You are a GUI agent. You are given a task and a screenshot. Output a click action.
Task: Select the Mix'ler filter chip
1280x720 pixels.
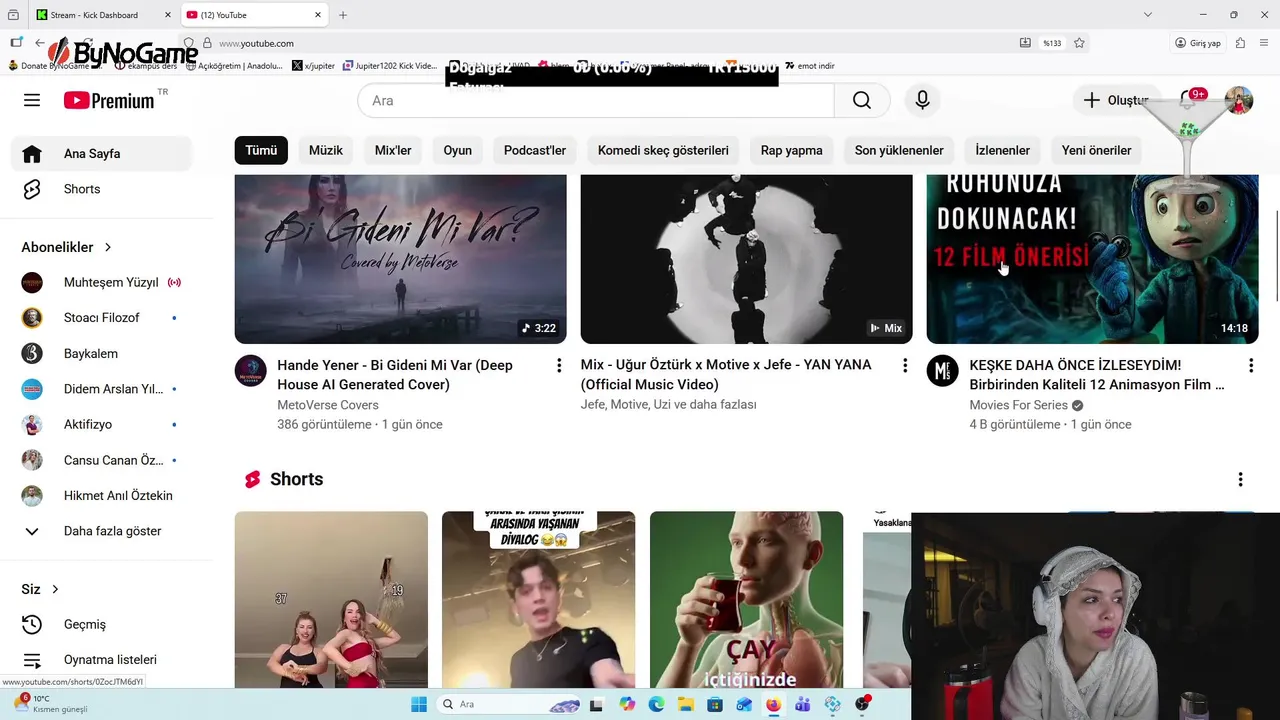[393, 150]
